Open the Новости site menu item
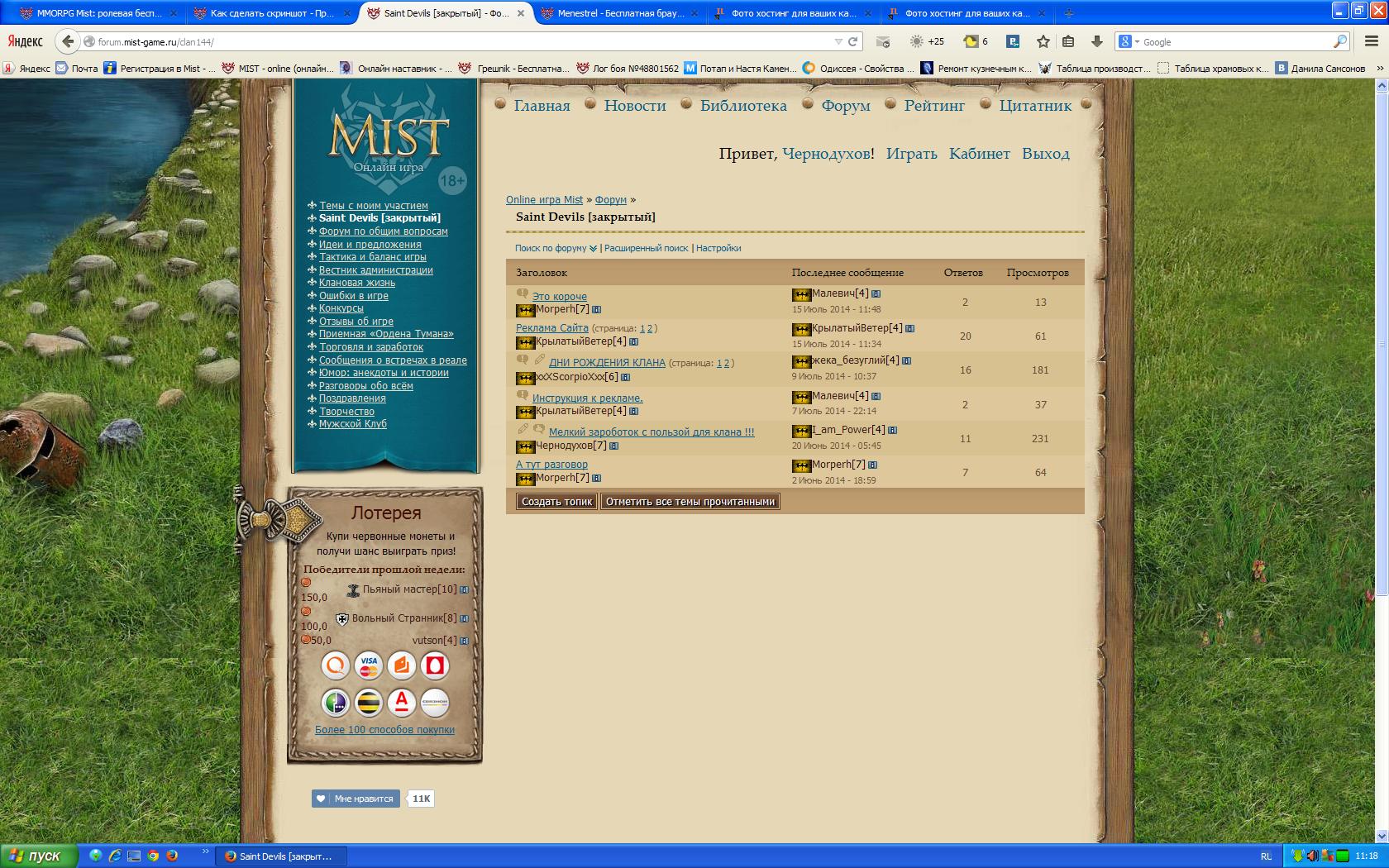The image size is (1389, 868). (635, 106)
